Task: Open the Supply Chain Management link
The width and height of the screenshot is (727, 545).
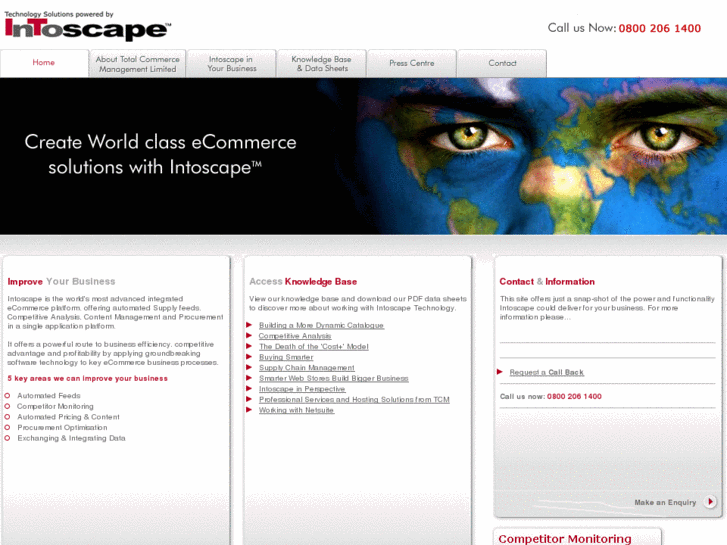Action: pyautogui.click(x=306, y=368)
